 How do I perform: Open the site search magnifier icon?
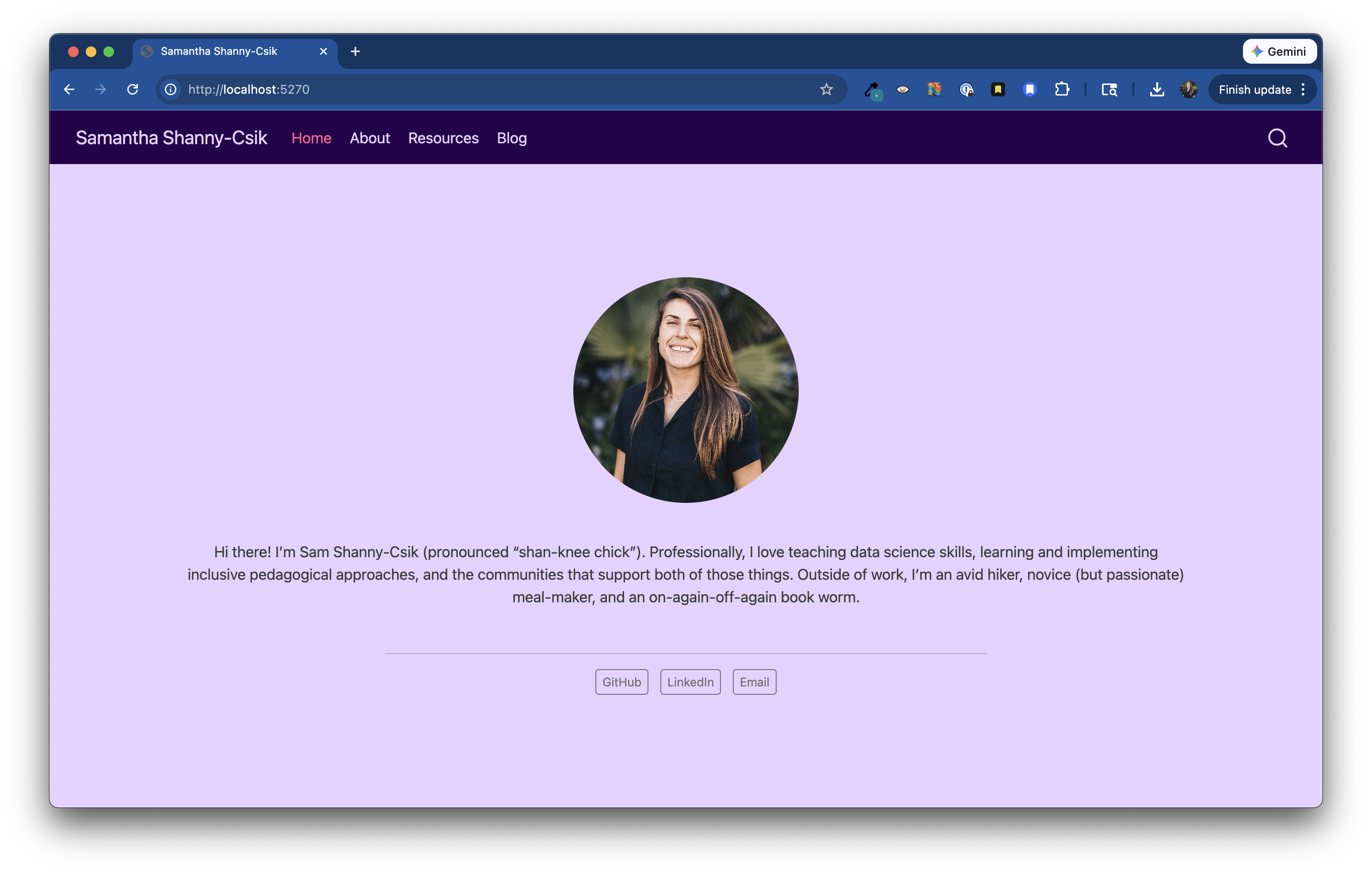click(1277, 138)
